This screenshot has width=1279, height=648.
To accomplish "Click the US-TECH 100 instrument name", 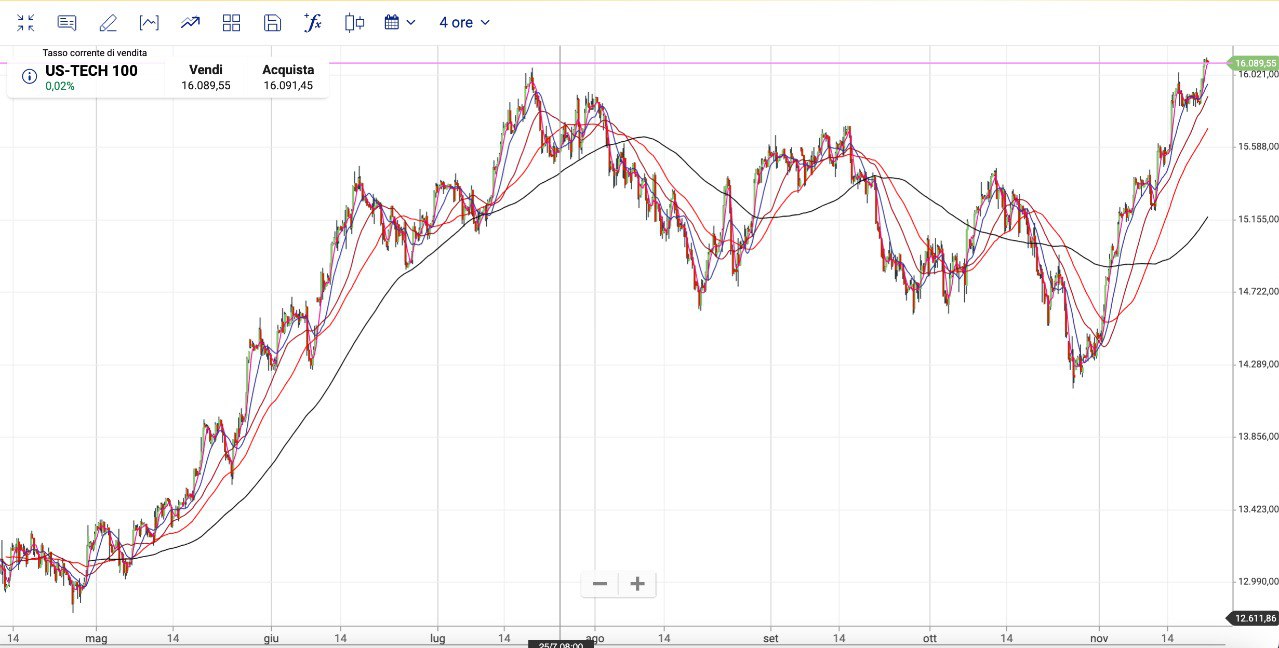I will click(91, 71).
